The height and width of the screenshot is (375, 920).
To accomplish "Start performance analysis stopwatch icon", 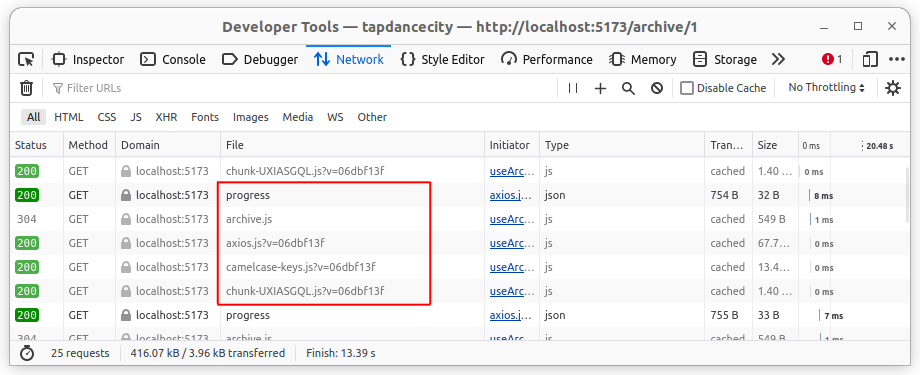I will (26, 353).
